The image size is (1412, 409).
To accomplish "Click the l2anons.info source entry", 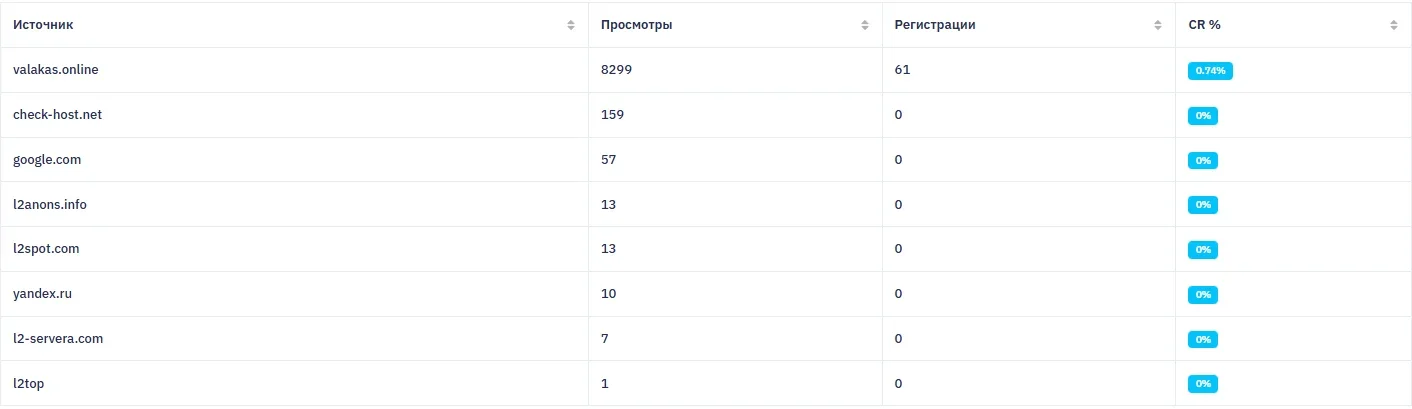I will [x=50, y=204].
